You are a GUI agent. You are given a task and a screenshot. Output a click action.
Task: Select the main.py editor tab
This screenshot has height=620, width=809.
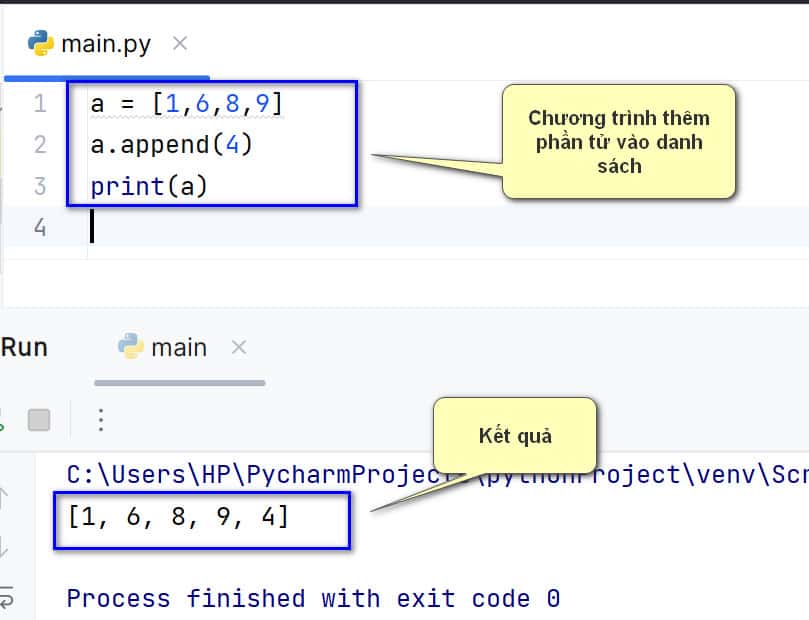coord(106,44)
